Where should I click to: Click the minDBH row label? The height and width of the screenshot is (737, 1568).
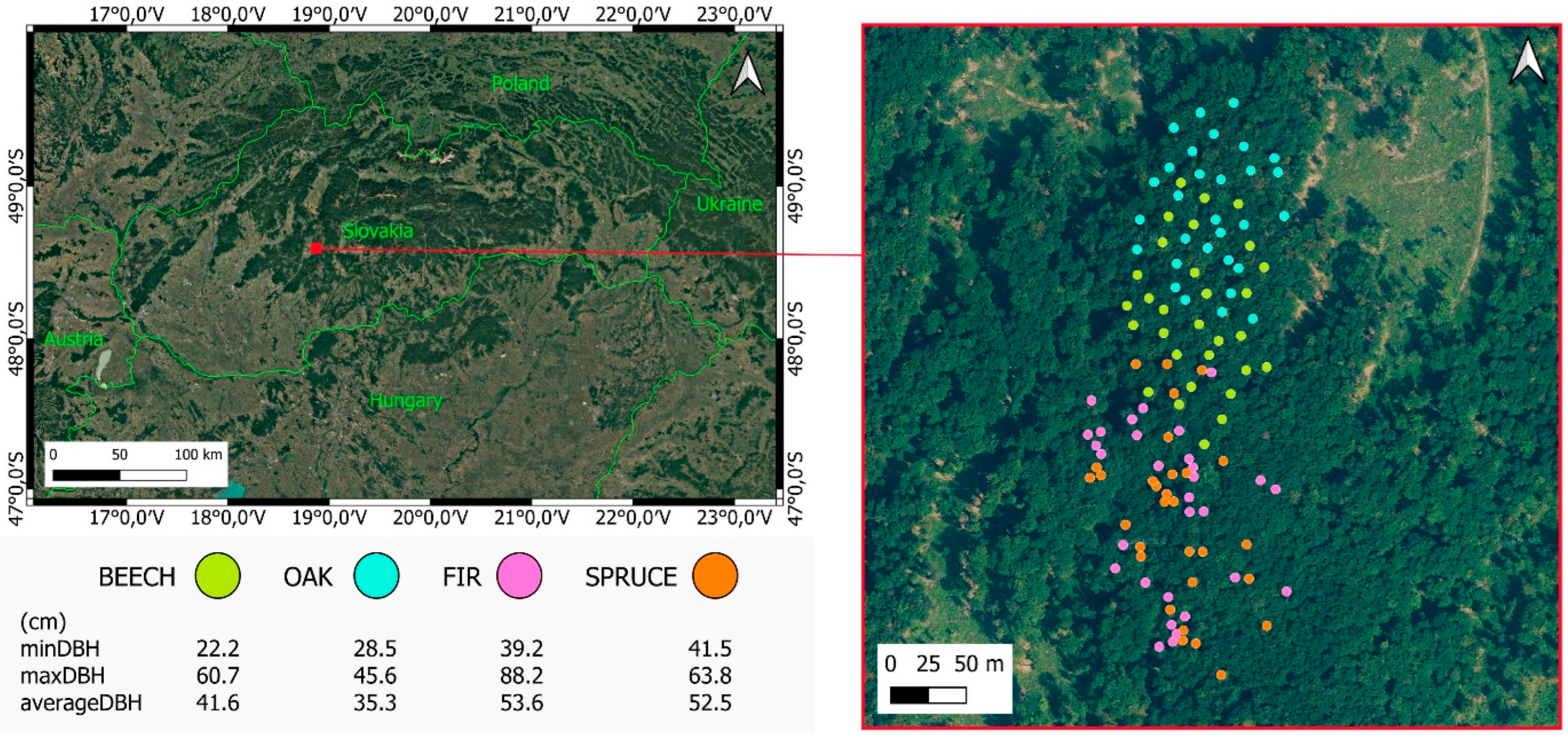point(60,649)
